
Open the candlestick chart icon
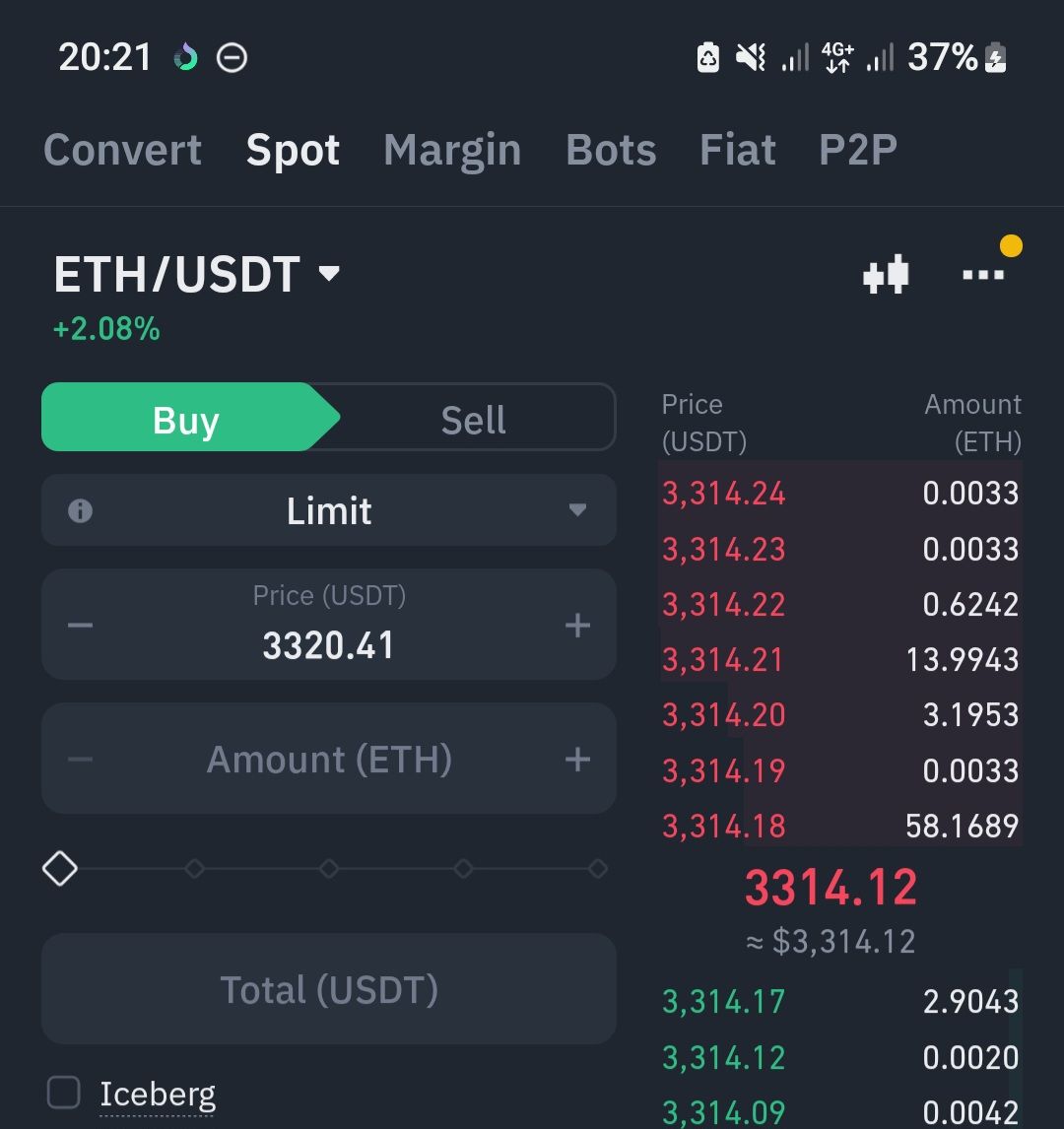tap(886, 274)
